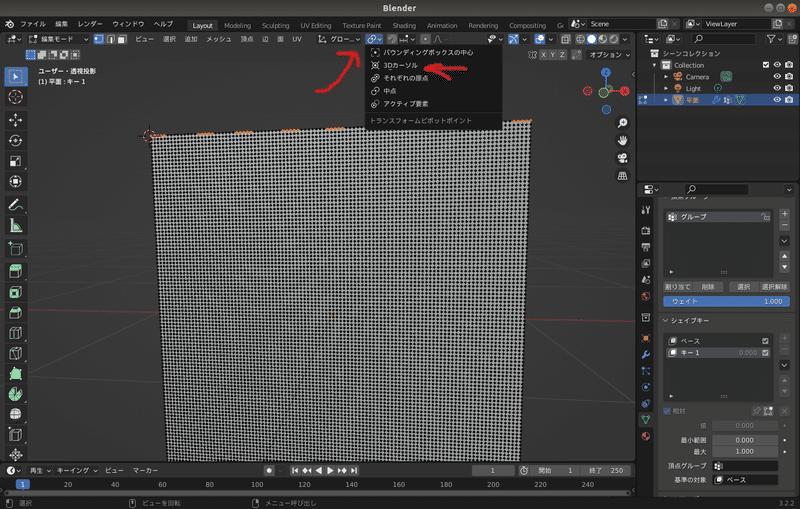Open オプション dropdown
Viewport: 800px width, 509px height.
point(609,55)
